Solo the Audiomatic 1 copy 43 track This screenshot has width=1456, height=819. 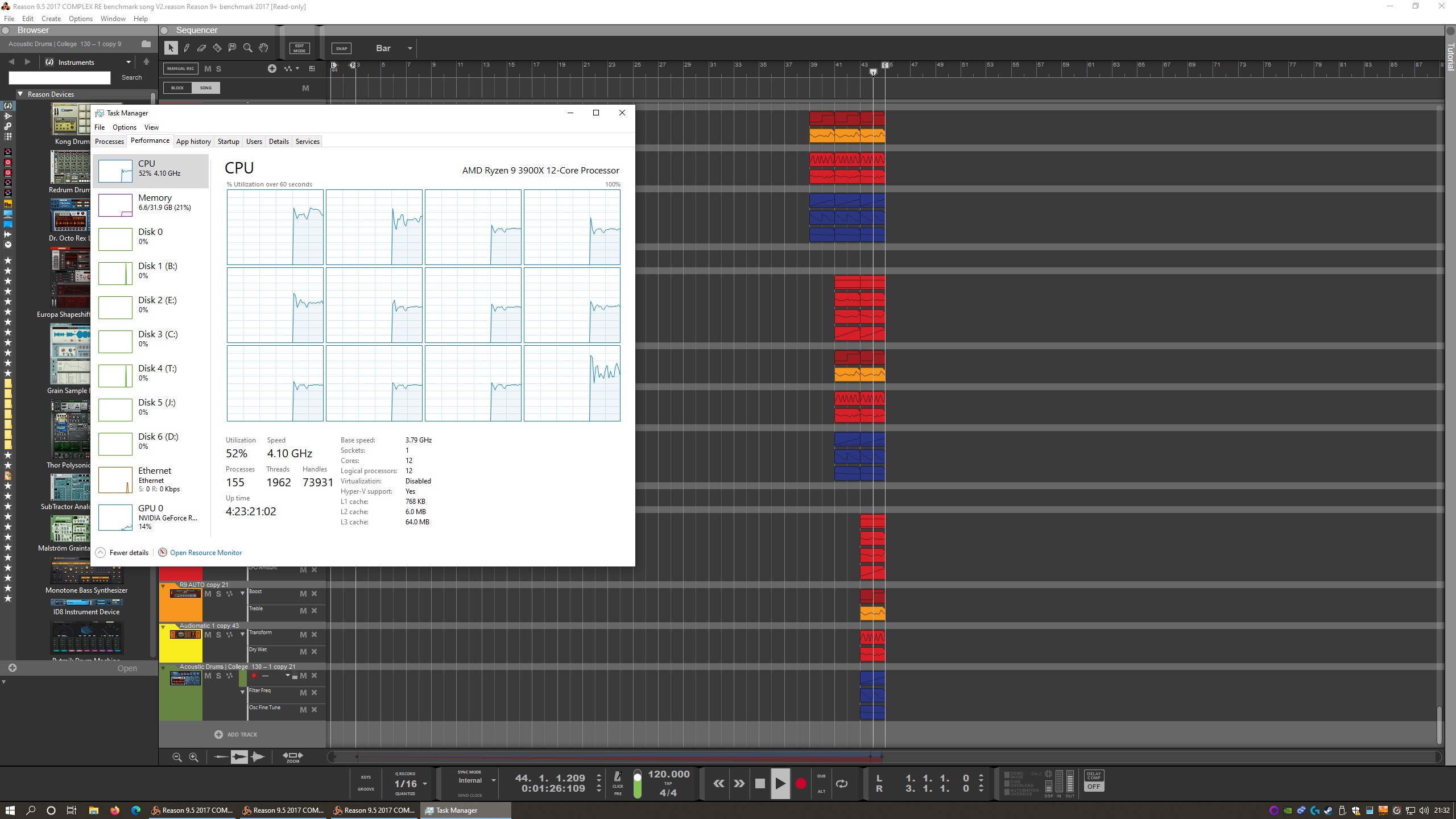point(218,635)
